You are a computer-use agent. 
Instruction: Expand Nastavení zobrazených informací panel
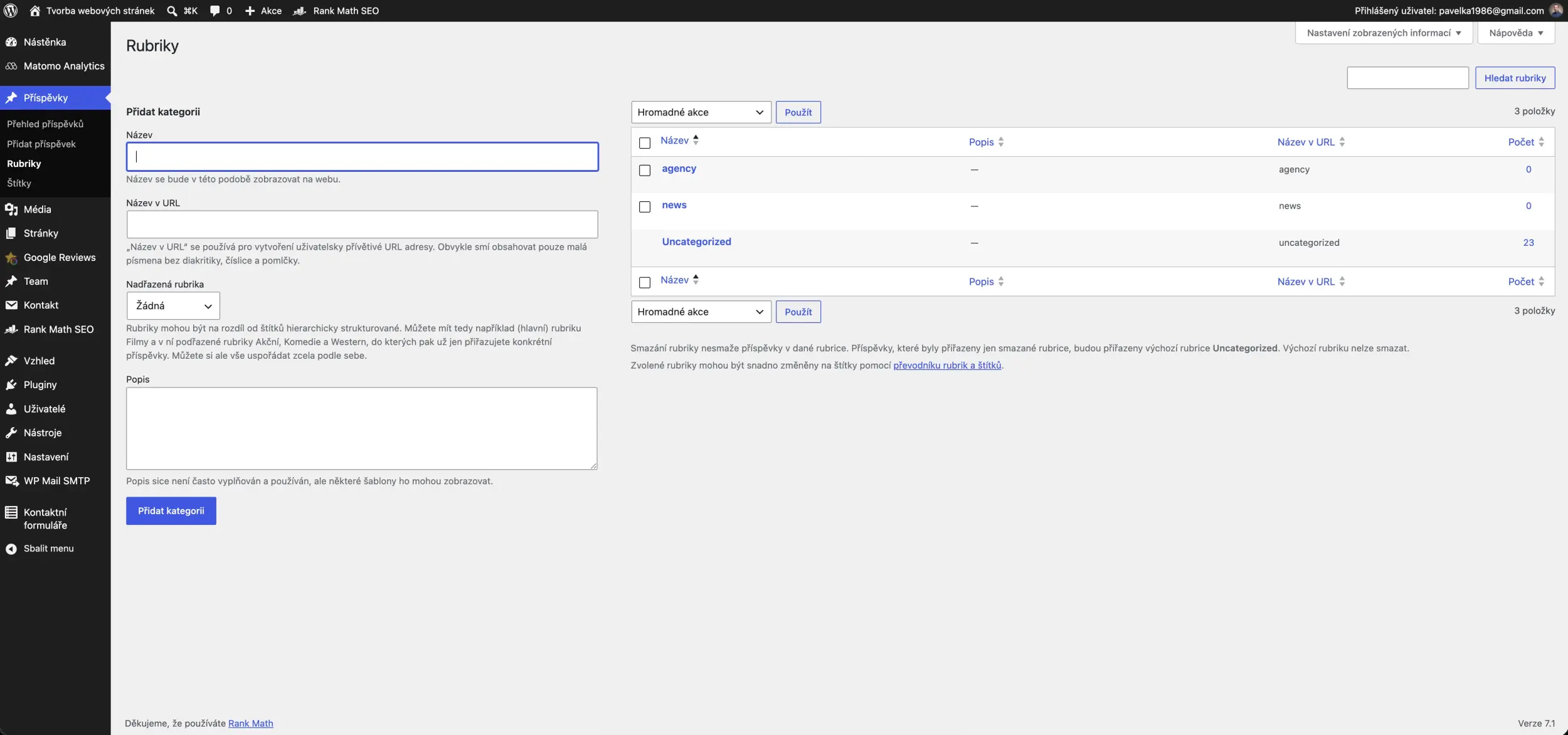pos(1384,33)
